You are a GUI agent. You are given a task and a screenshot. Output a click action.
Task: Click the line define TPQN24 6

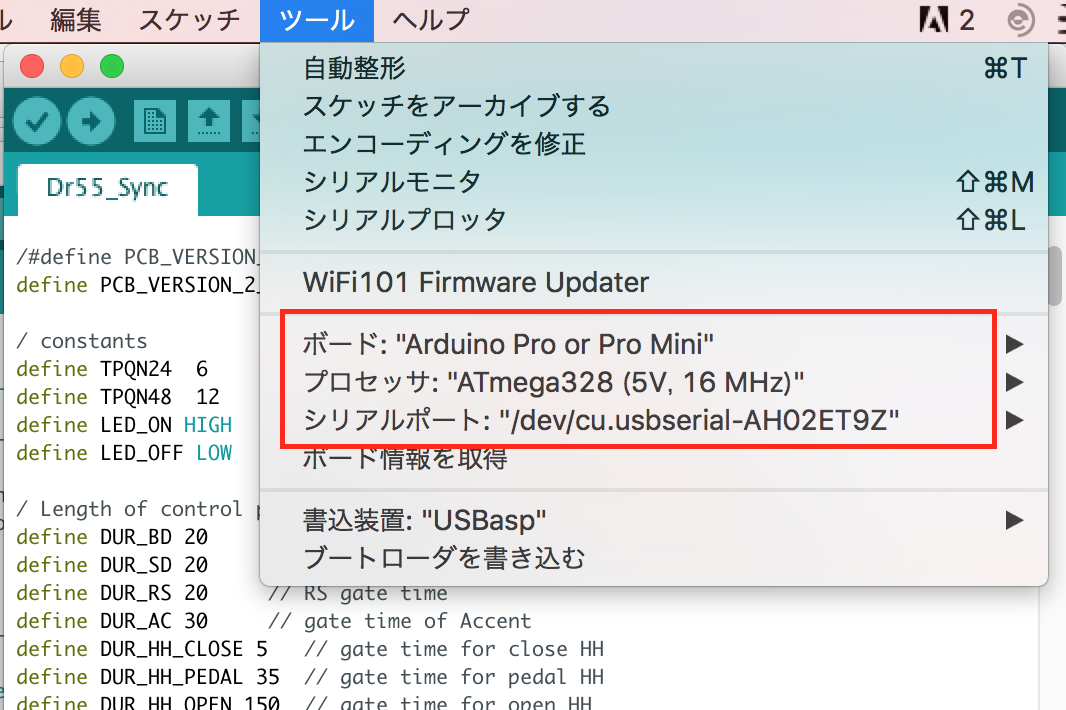coord(112,369)
